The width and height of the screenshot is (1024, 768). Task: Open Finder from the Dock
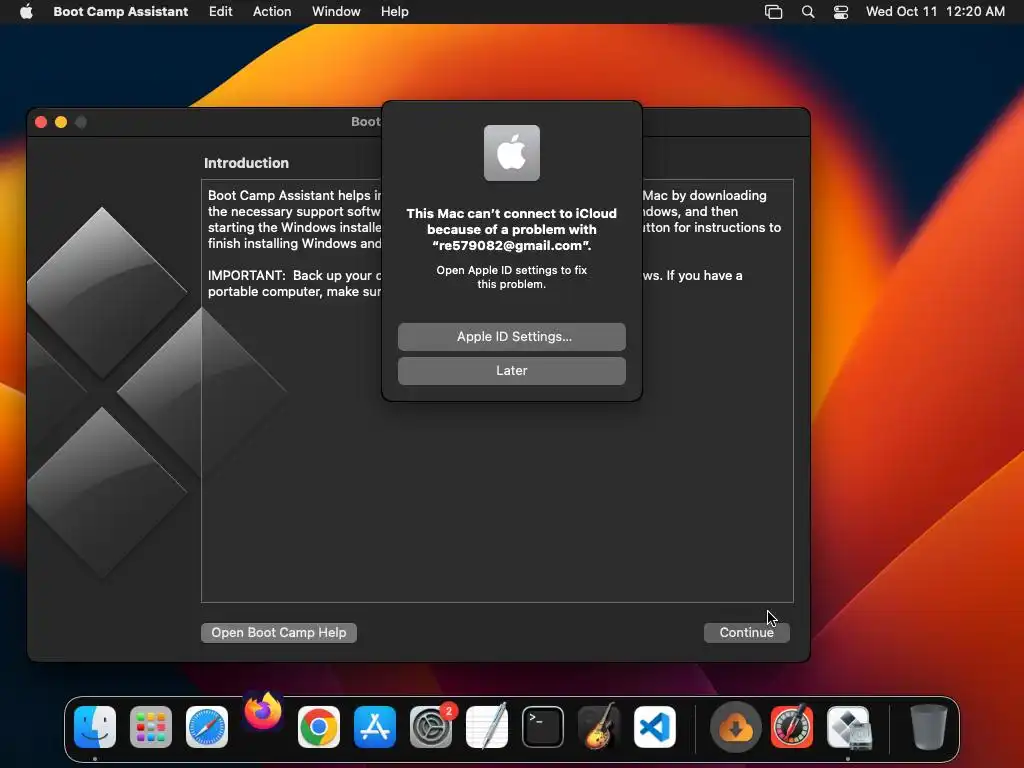tap(95, 727)
